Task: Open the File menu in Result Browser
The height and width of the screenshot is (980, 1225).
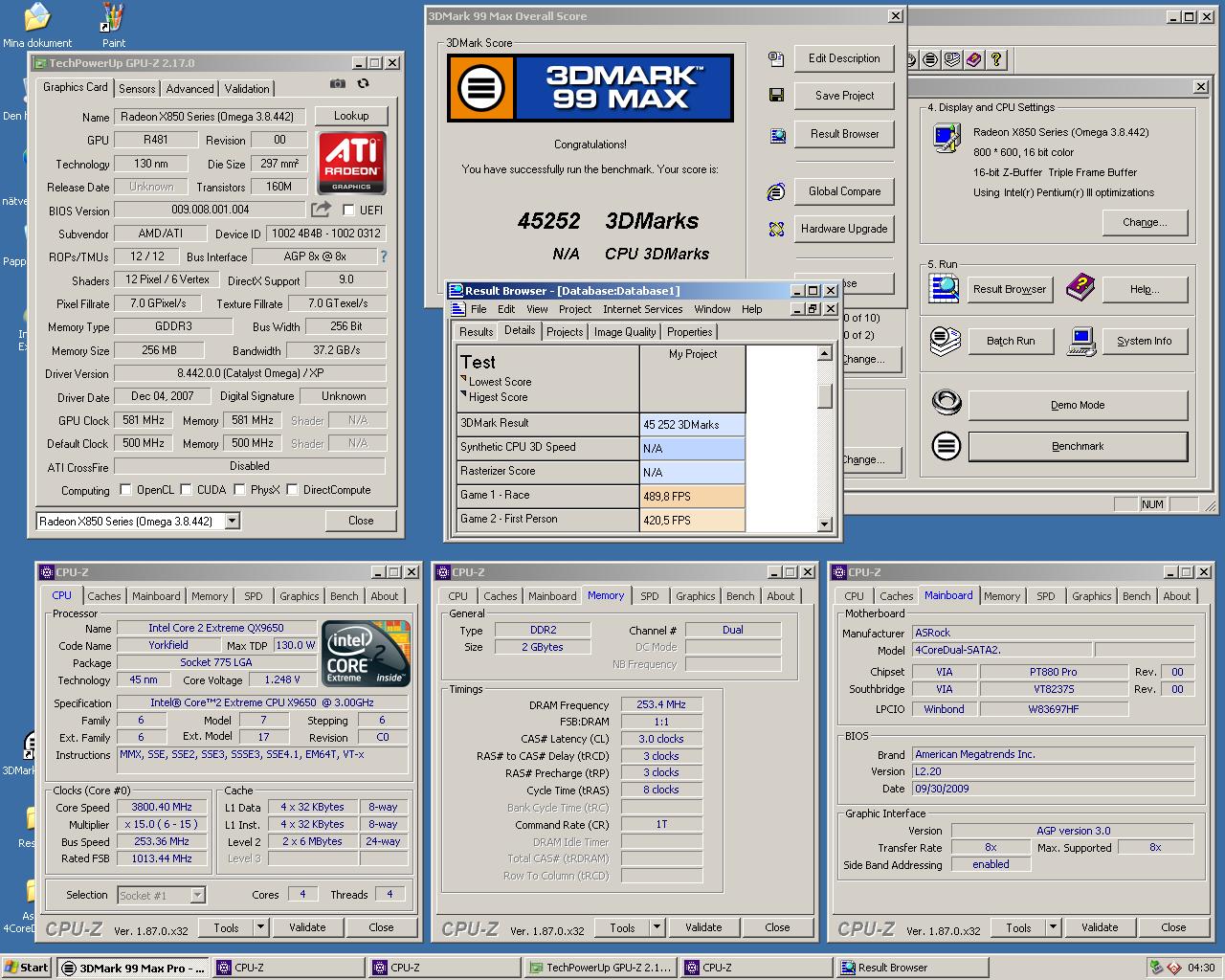Action: click(x=479, y=309)
